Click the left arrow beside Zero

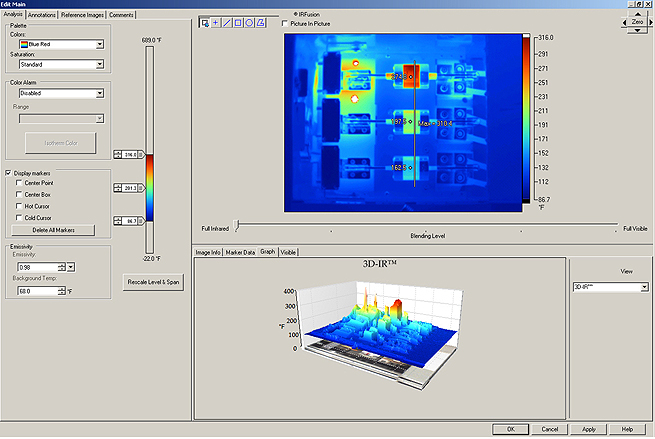click(625, 22)
